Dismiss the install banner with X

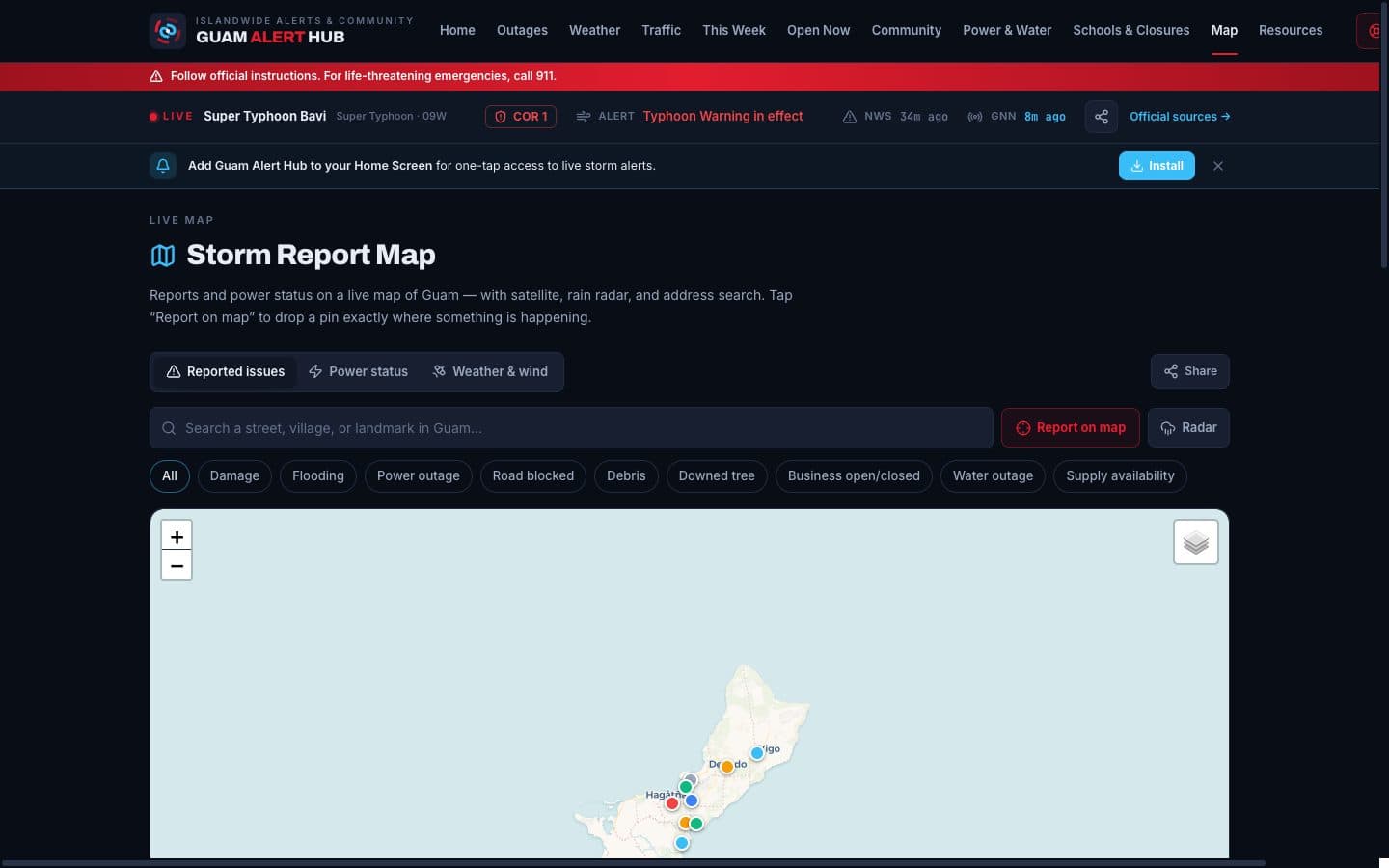click(x=1218, y=166)
